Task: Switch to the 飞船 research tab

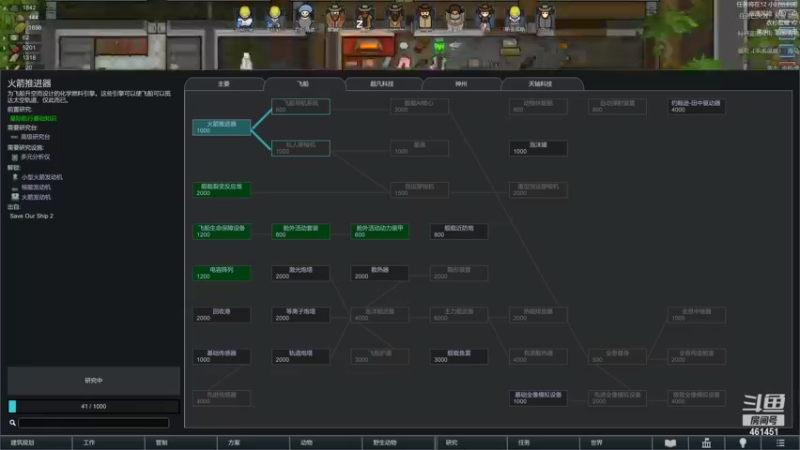Action: pos(303,84)
